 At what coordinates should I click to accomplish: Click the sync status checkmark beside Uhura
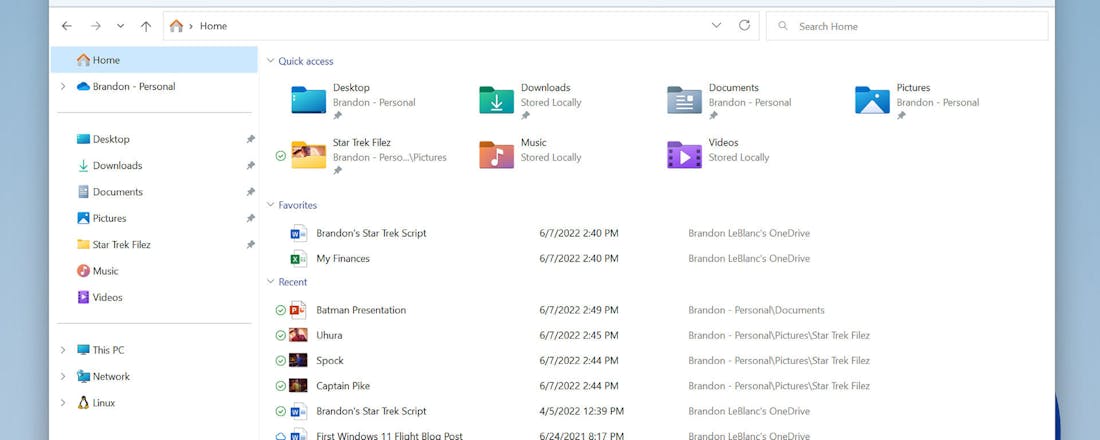[x=281, y=335]
